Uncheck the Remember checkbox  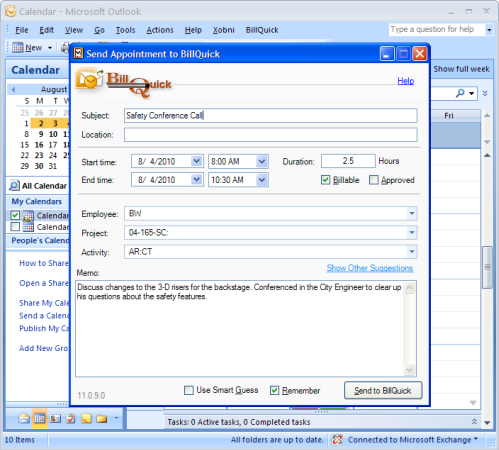[274, 390]
